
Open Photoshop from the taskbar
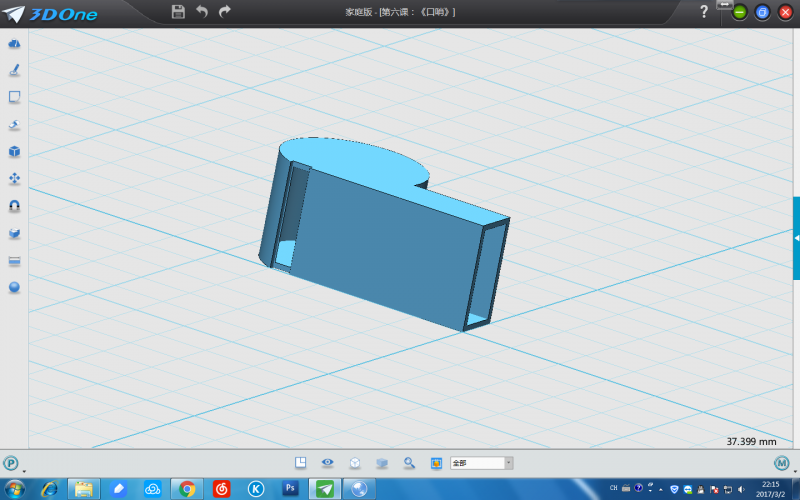tap(290, 489)
